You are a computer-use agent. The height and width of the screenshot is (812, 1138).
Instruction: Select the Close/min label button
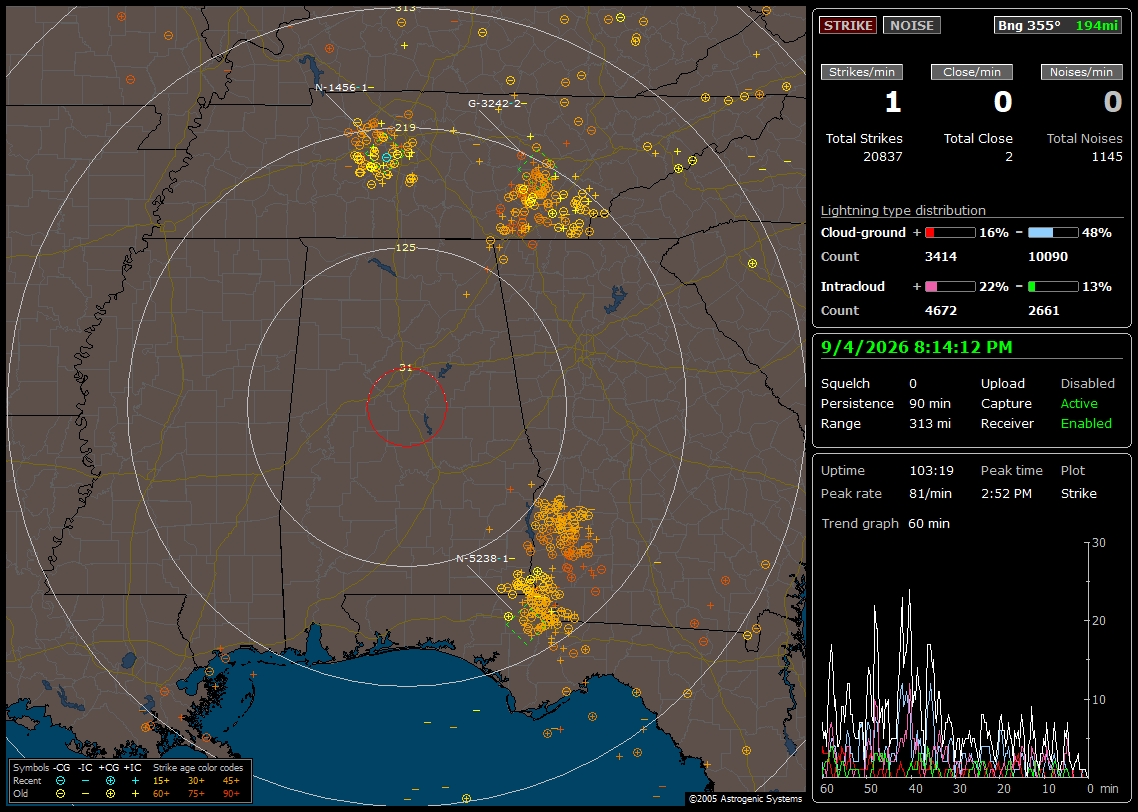972,72
